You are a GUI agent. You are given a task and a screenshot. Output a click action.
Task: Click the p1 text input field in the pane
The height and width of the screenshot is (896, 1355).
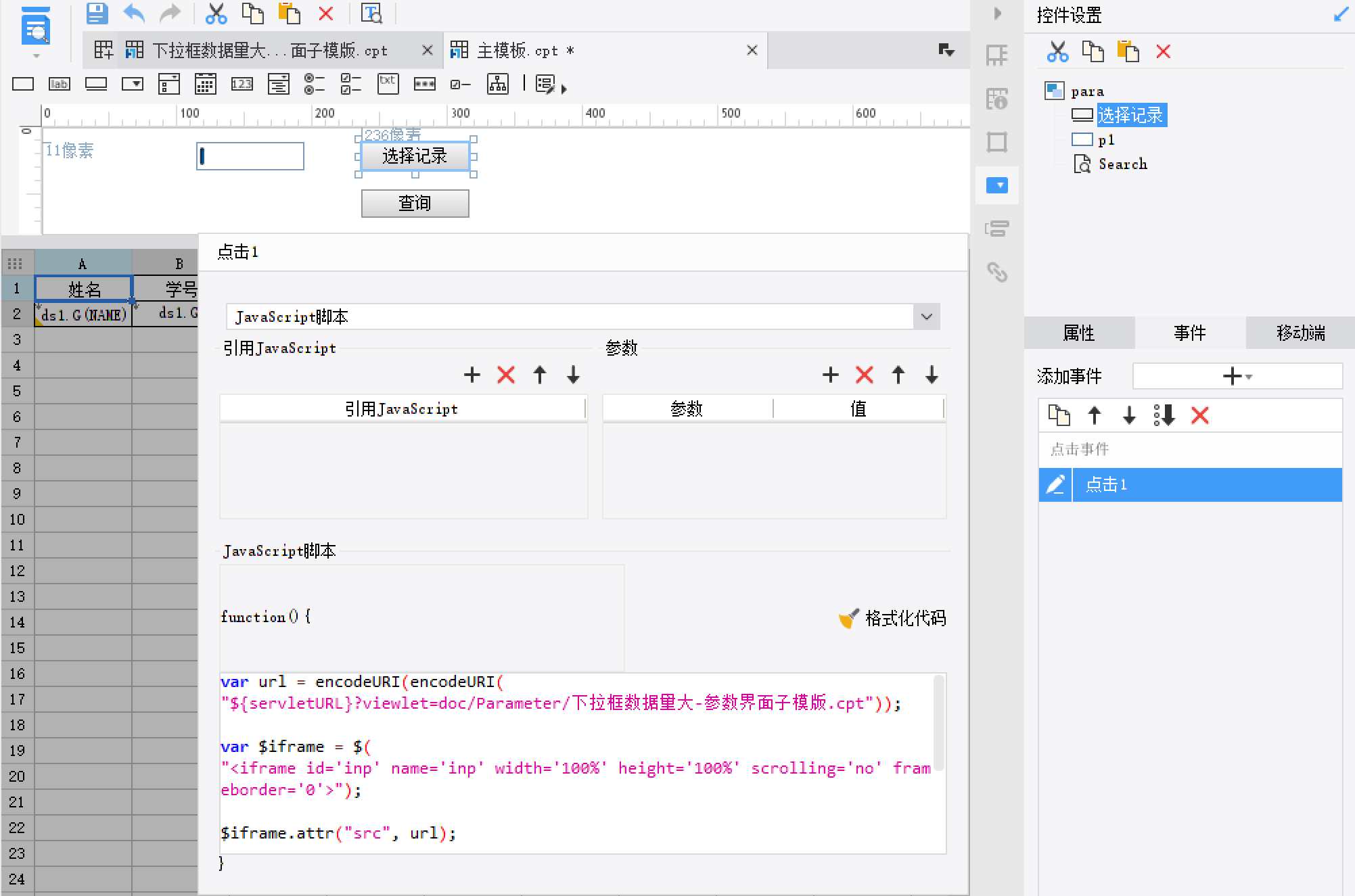click(x=250, y=156)
